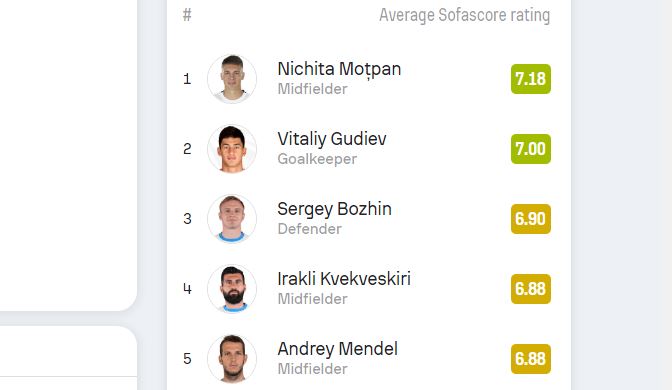672x390 pixels.
Task: Select Kvekveskiri's 6.88 rating badge
Action: pyautogui.click(x=531, y=289)
